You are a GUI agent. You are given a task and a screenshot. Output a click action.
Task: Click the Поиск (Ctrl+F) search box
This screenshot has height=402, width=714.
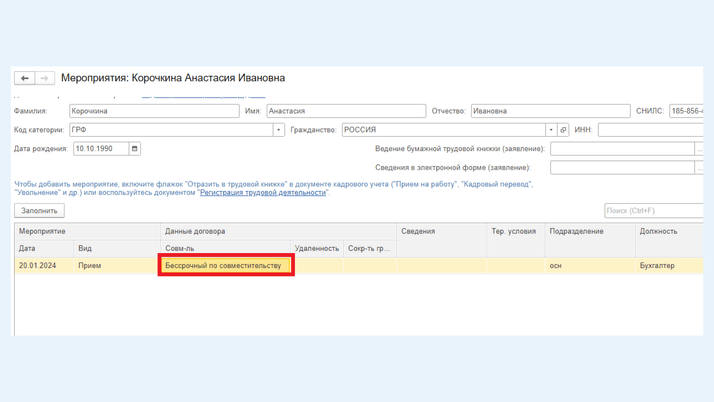point(654,211)
